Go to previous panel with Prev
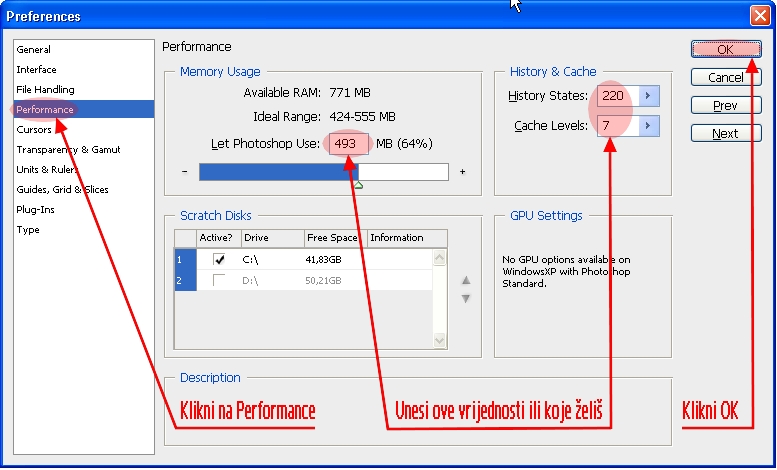777x470 pixels. (x=726, y=106)
